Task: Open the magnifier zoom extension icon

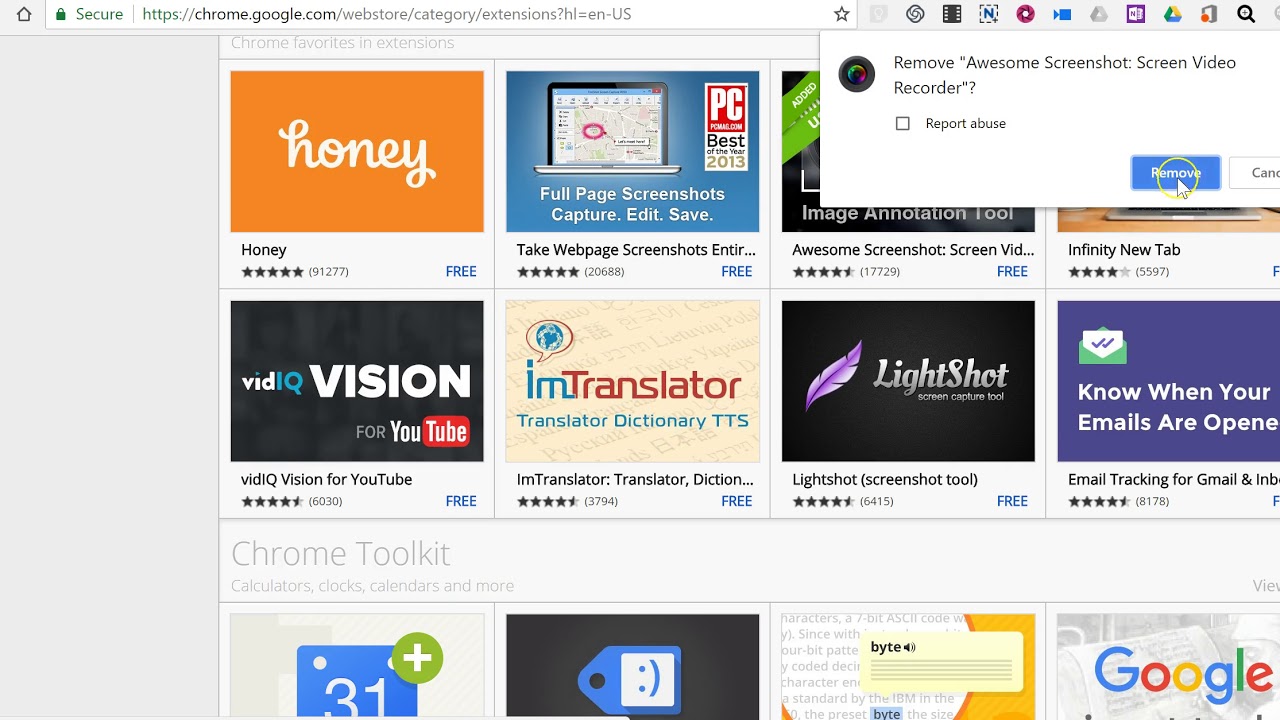Action: [x=1246, y=14]
